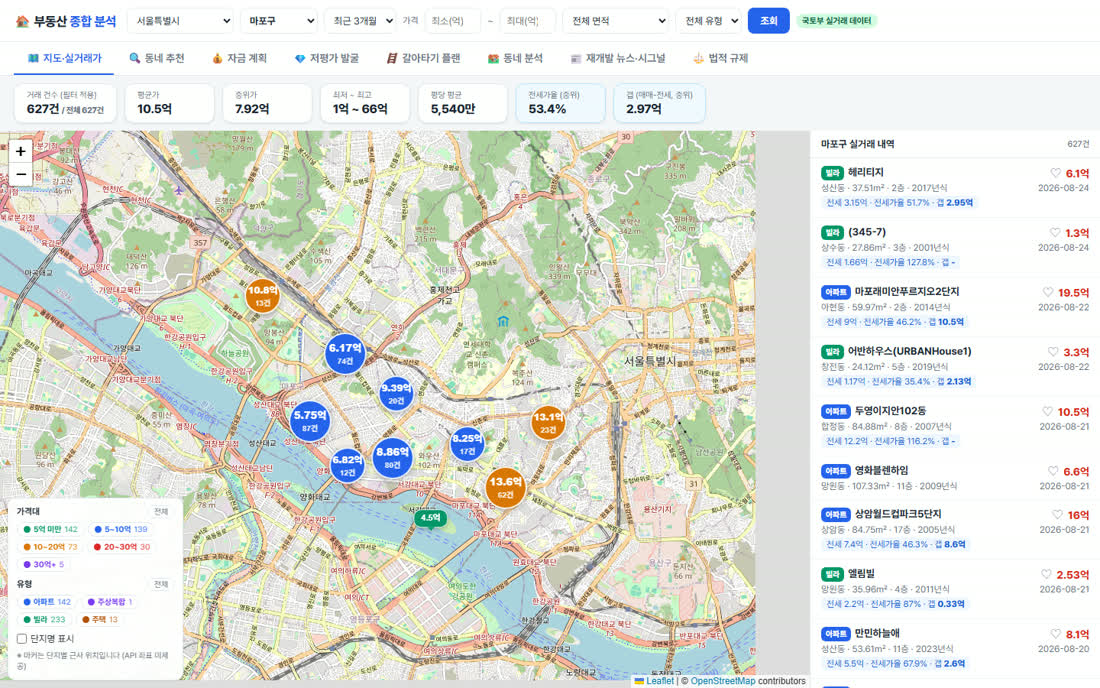Open the 법적 규제 tab
Viewport: 1100px width, 688px height.
pyautogui.click(x=720, y=58)
